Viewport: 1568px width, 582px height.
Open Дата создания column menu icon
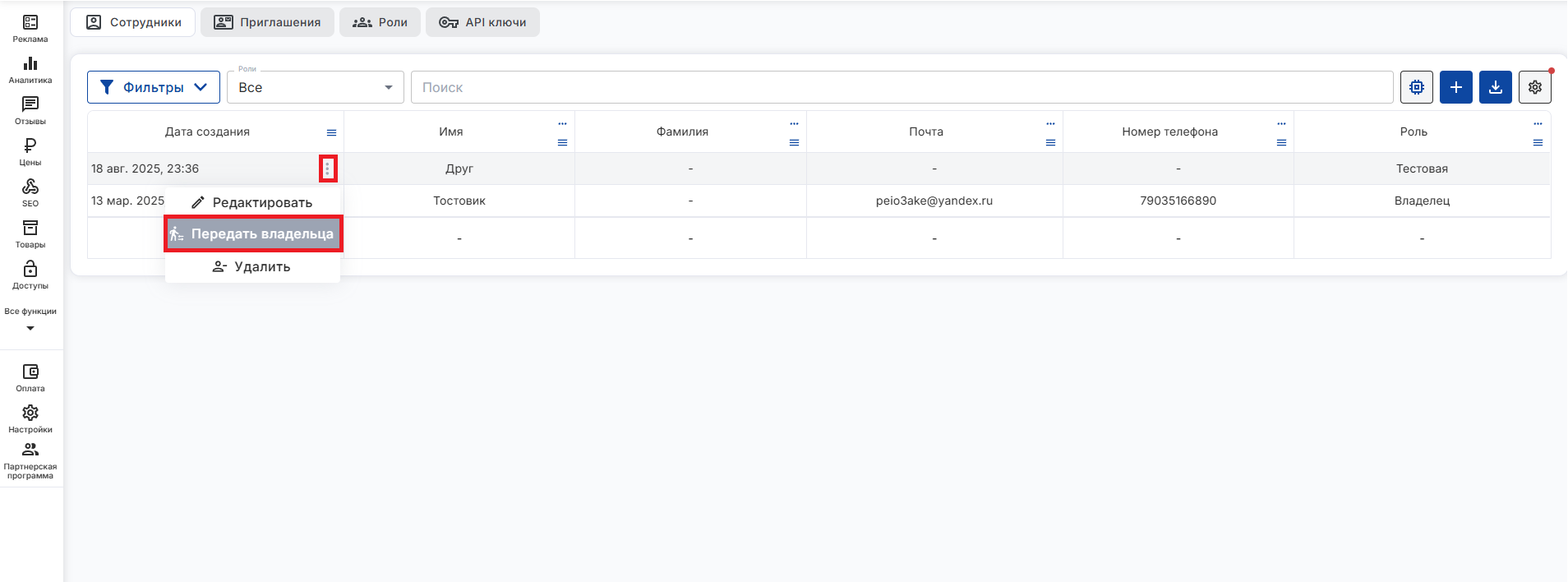pos(331,132)
